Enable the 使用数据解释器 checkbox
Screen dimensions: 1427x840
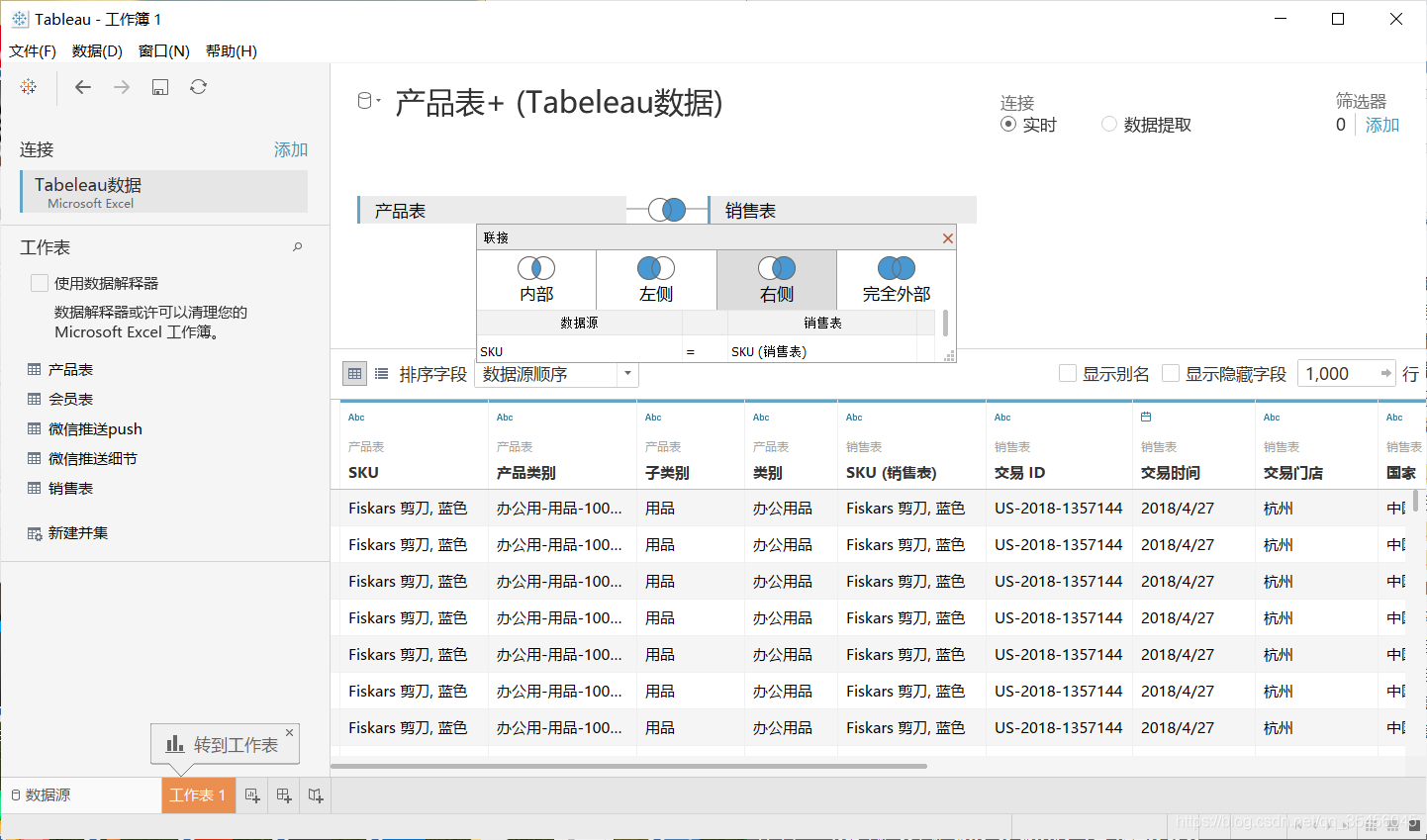[x=40, y=283]
